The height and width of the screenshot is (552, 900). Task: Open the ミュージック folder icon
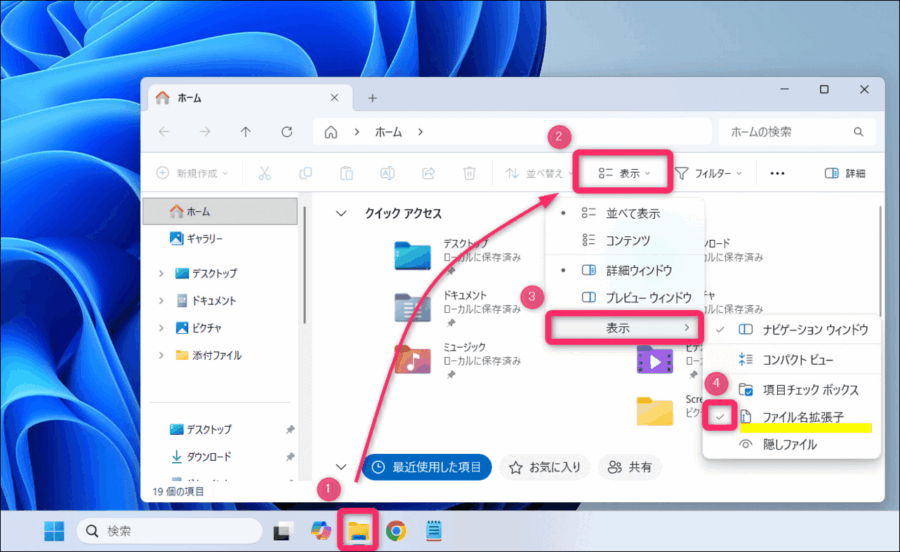[x=412, y=359]
